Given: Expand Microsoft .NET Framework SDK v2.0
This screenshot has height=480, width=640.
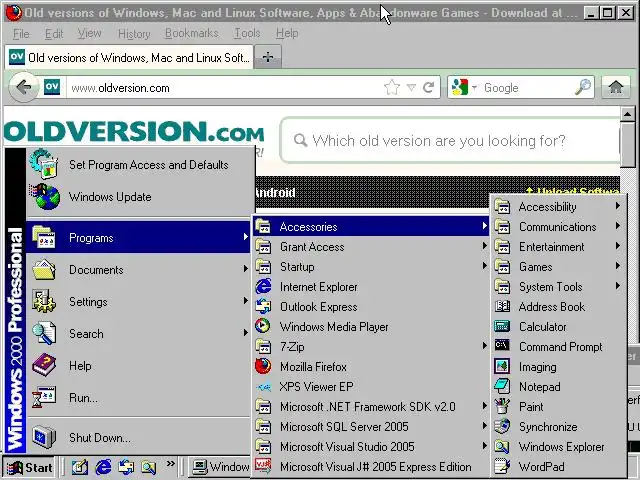Looking at the screenshot, I should pos(371,407).
